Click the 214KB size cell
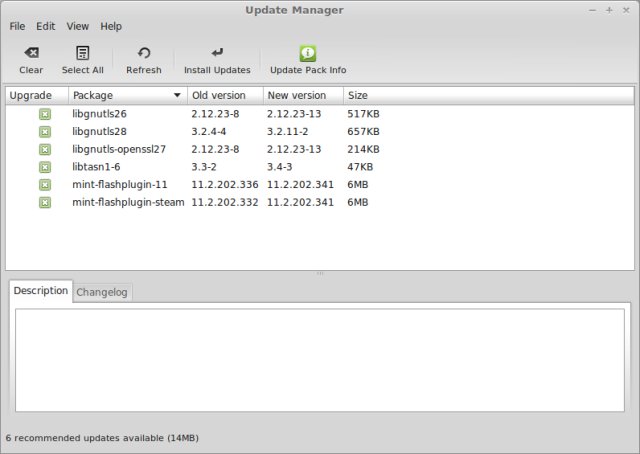The height and width of the screenshot is (454, 640). click(x=363, y=149)
